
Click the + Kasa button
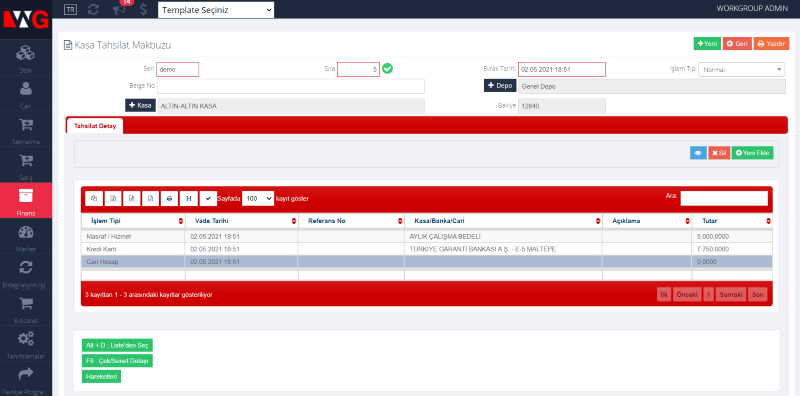point(140,105)
